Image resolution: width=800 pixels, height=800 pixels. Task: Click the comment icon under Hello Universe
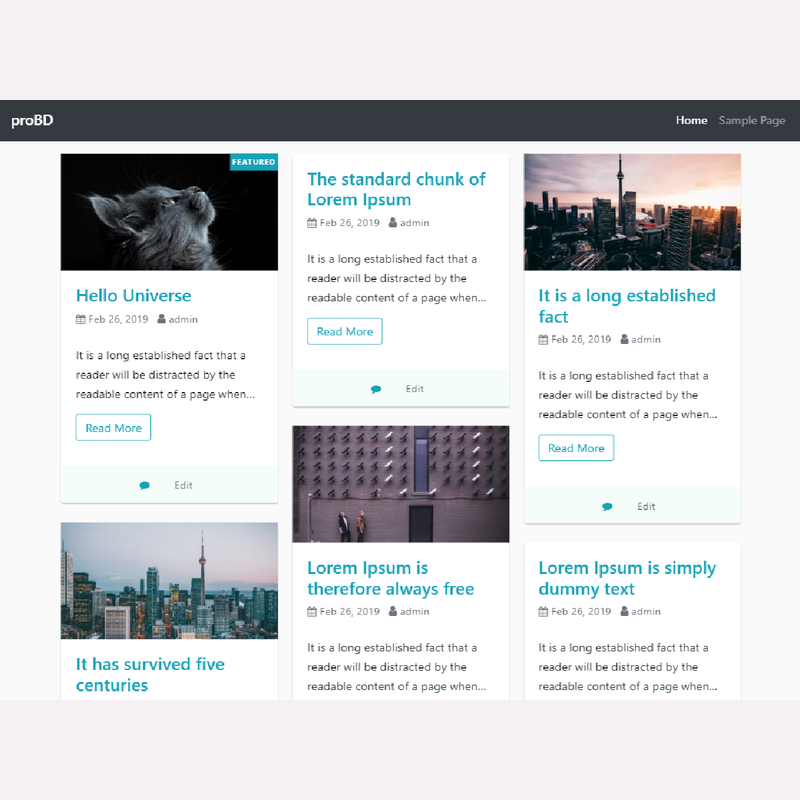[x=145, y=486]
